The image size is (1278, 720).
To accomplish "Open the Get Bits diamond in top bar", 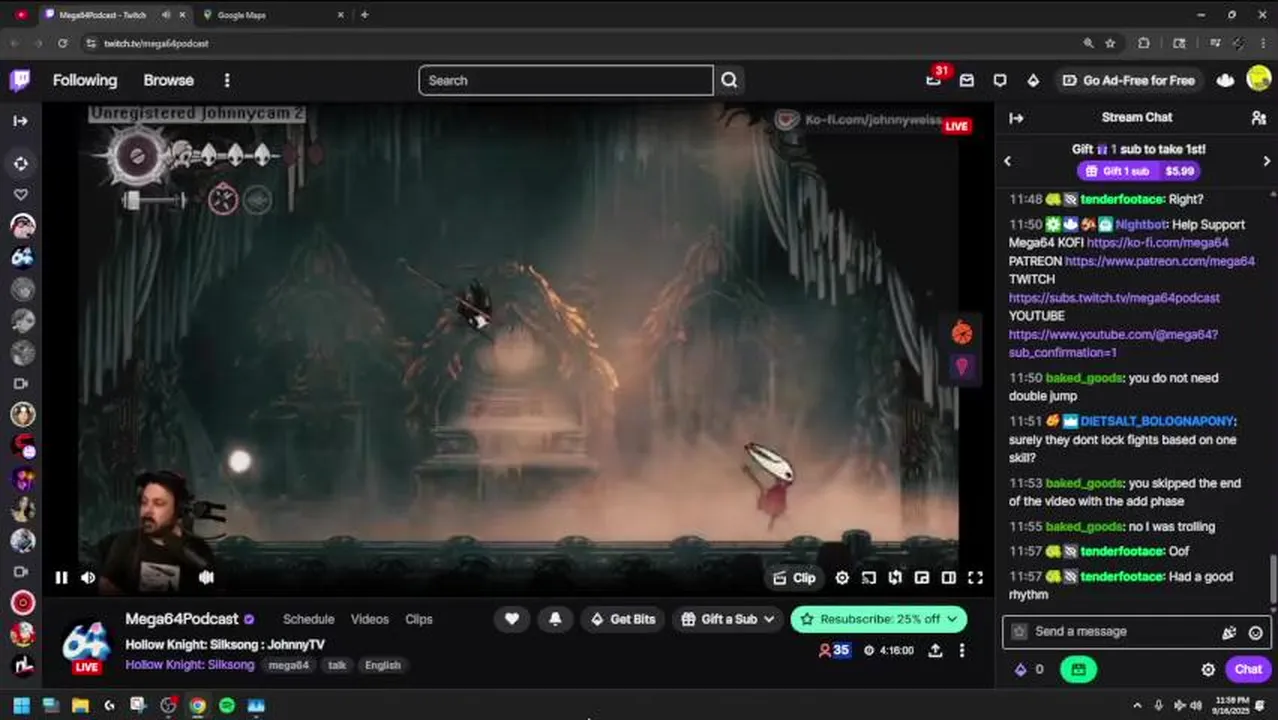I will [x=1033, y=80].
